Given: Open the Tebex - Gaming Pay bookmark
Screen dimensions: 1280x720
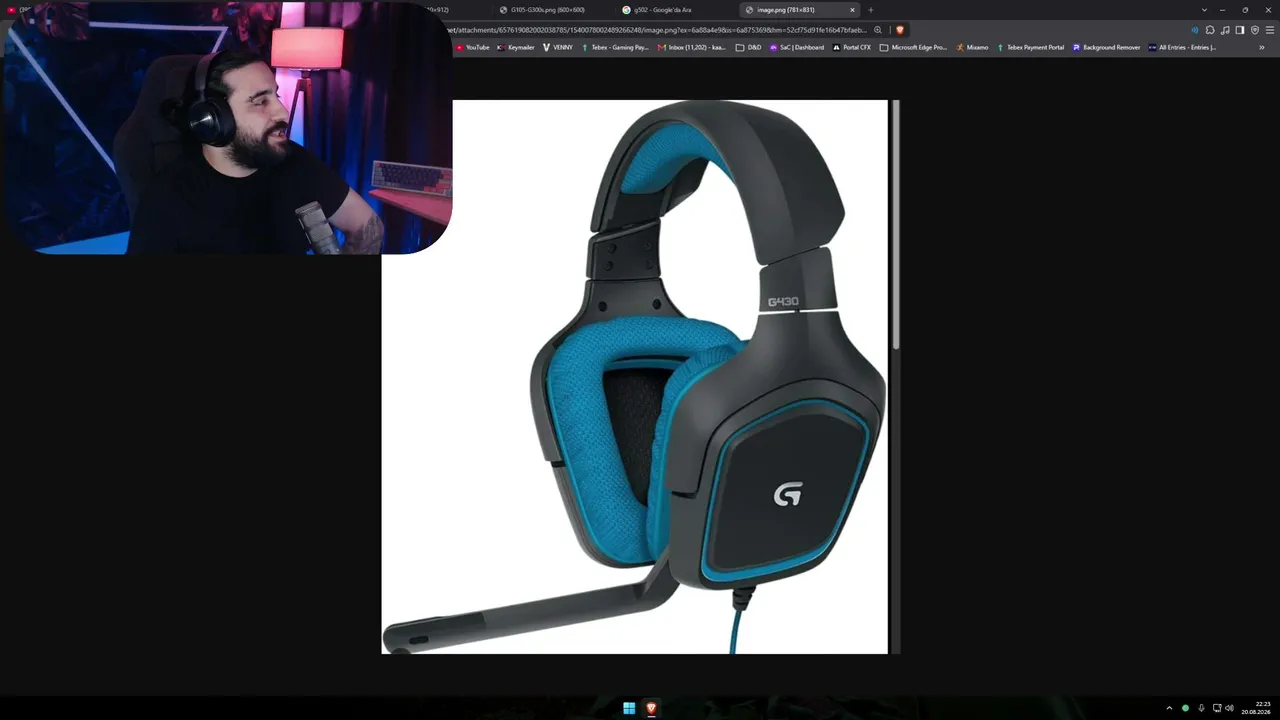Looking at the screenshot, I should click(x=615, y=47).
